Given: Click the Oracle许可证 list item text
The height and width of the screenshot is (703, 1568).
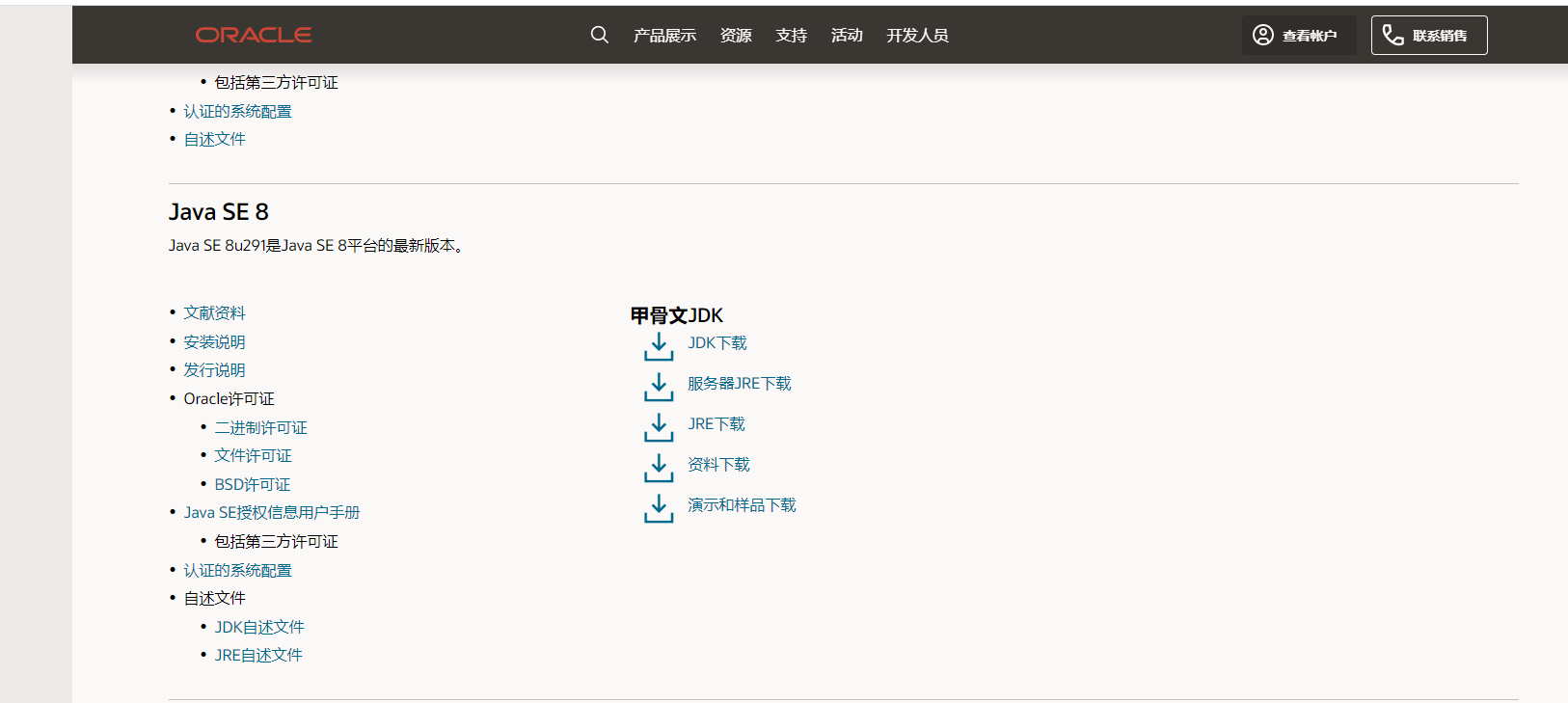Looking at the screenshot, I should pyautogui.click(x=229, y=399).
